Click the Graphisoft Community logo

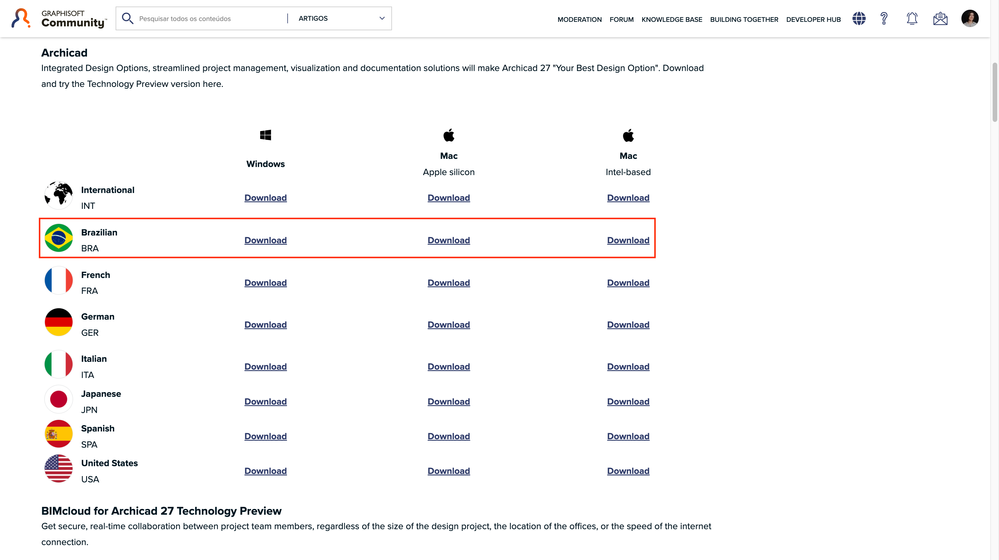pyautogui.click(x=58, y=18)
